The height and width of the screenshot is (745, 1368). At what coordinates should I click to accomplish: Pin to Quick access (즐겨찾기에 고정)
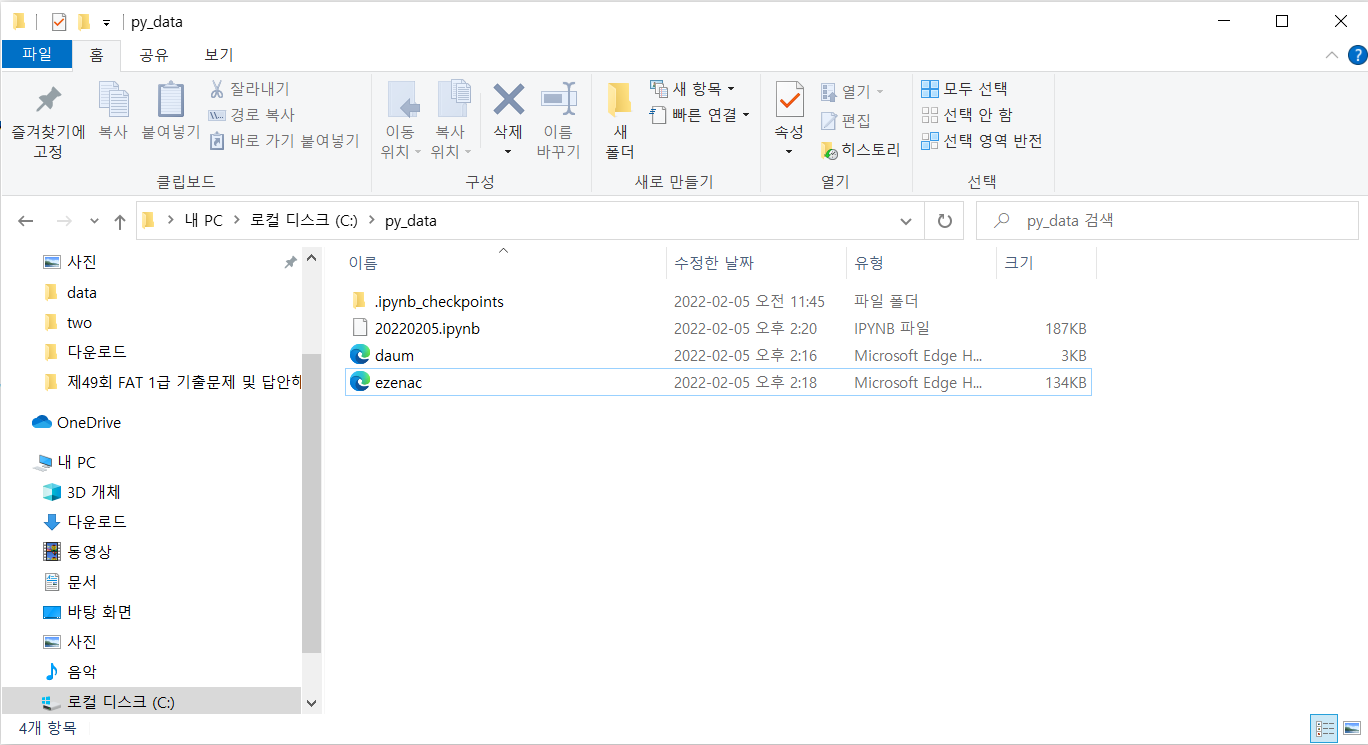click(48, 122)
